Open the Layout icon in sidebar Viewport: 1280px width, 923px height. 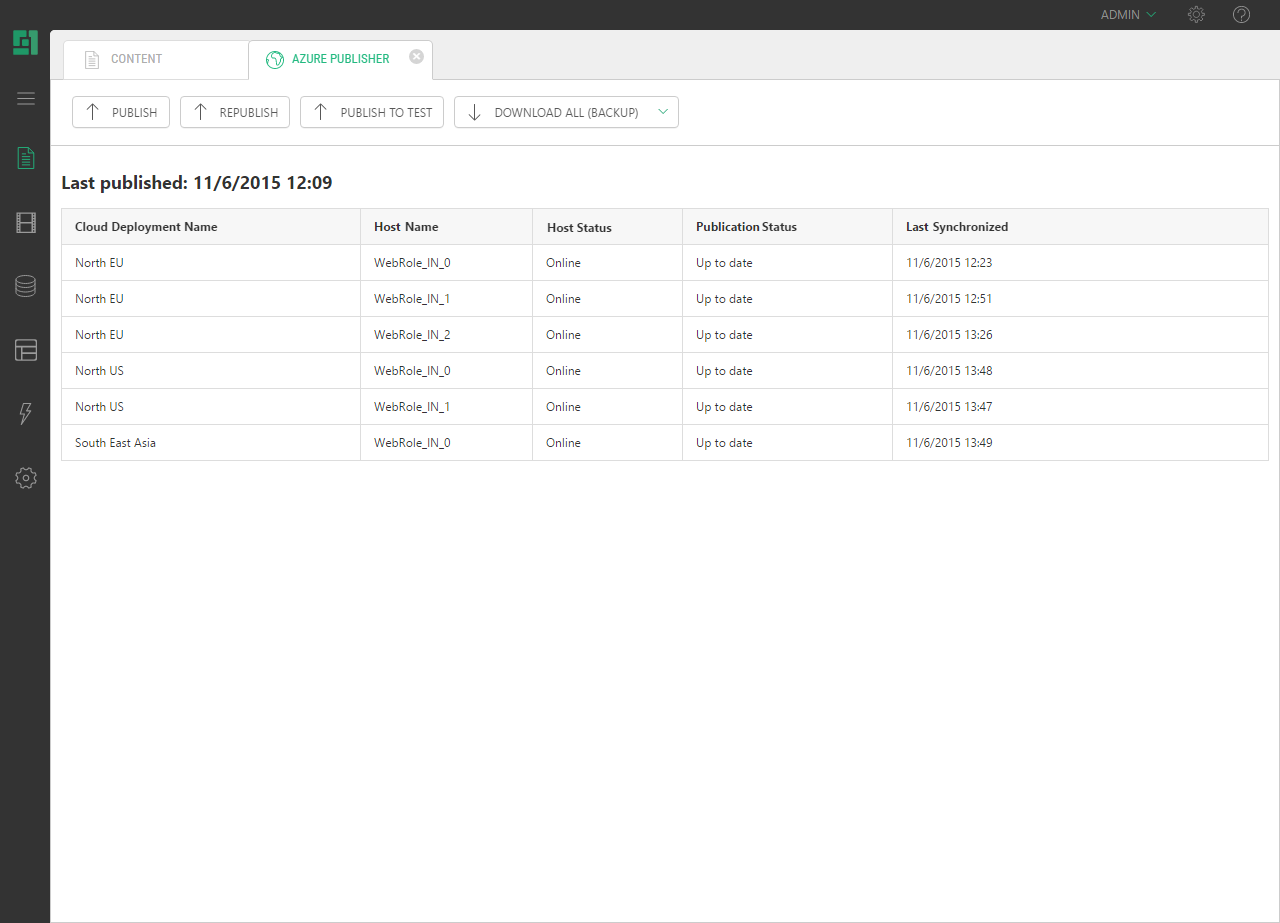coord(26,350)
